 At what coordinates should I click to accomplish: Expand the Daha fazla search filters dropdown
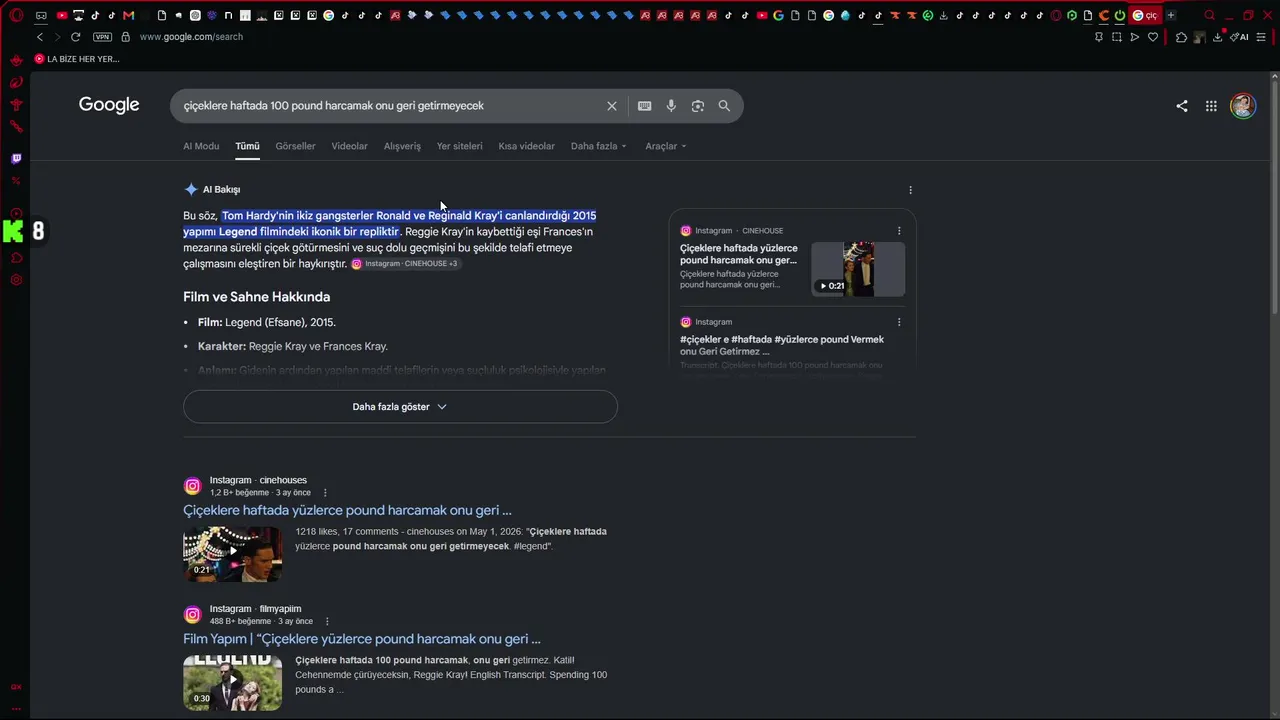(x=598, y=146)
